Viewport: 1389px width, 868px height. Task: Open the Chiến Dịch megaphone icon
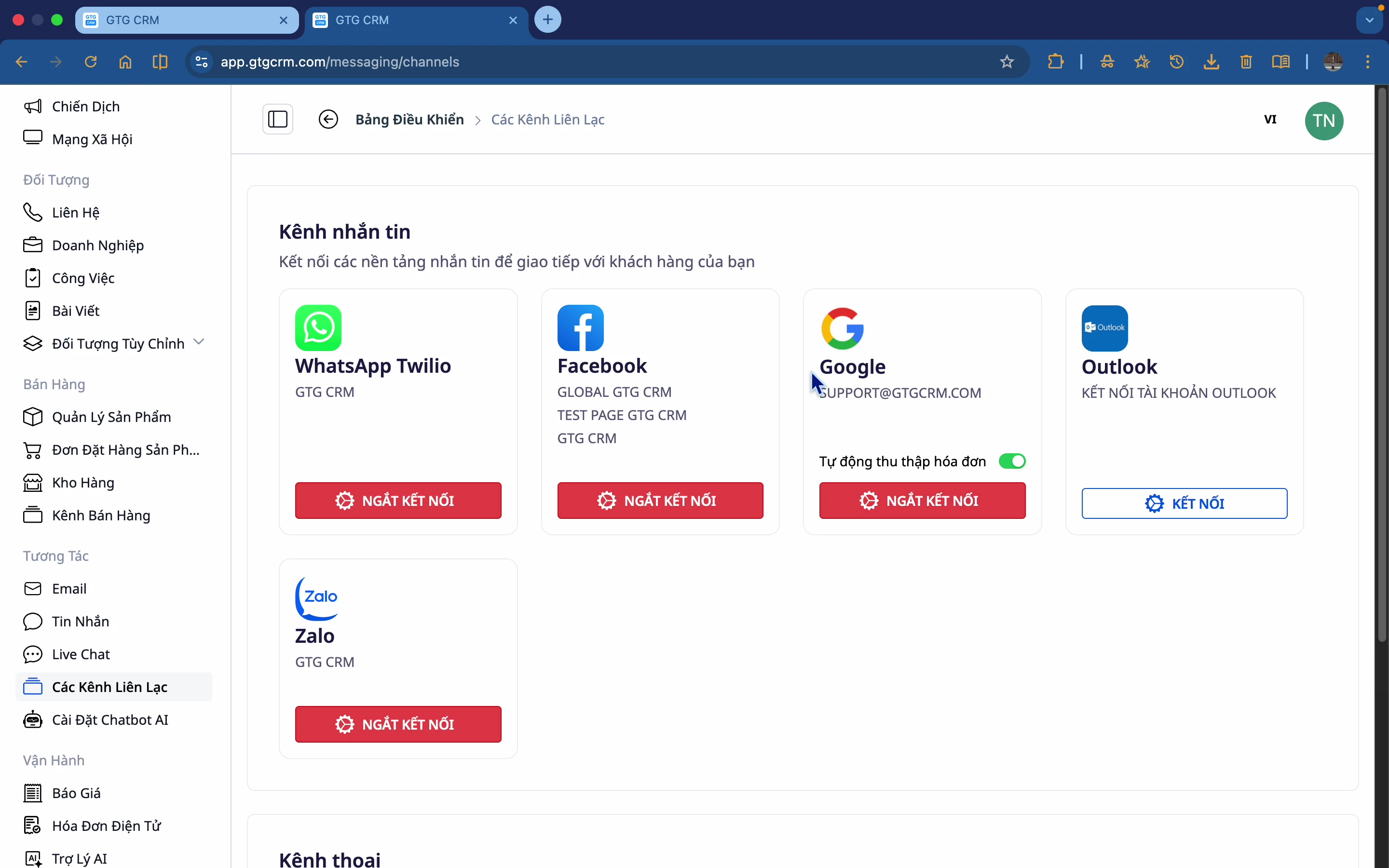click(x=33, y=106)
